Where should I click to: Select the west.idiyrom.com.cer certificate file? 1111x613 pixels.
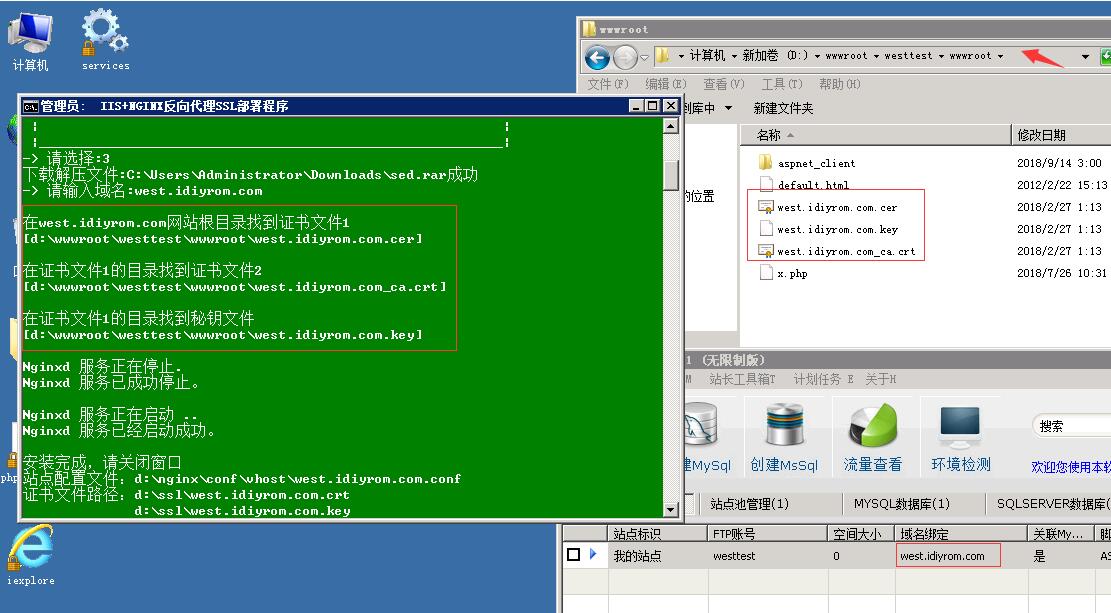coord(836,208)
